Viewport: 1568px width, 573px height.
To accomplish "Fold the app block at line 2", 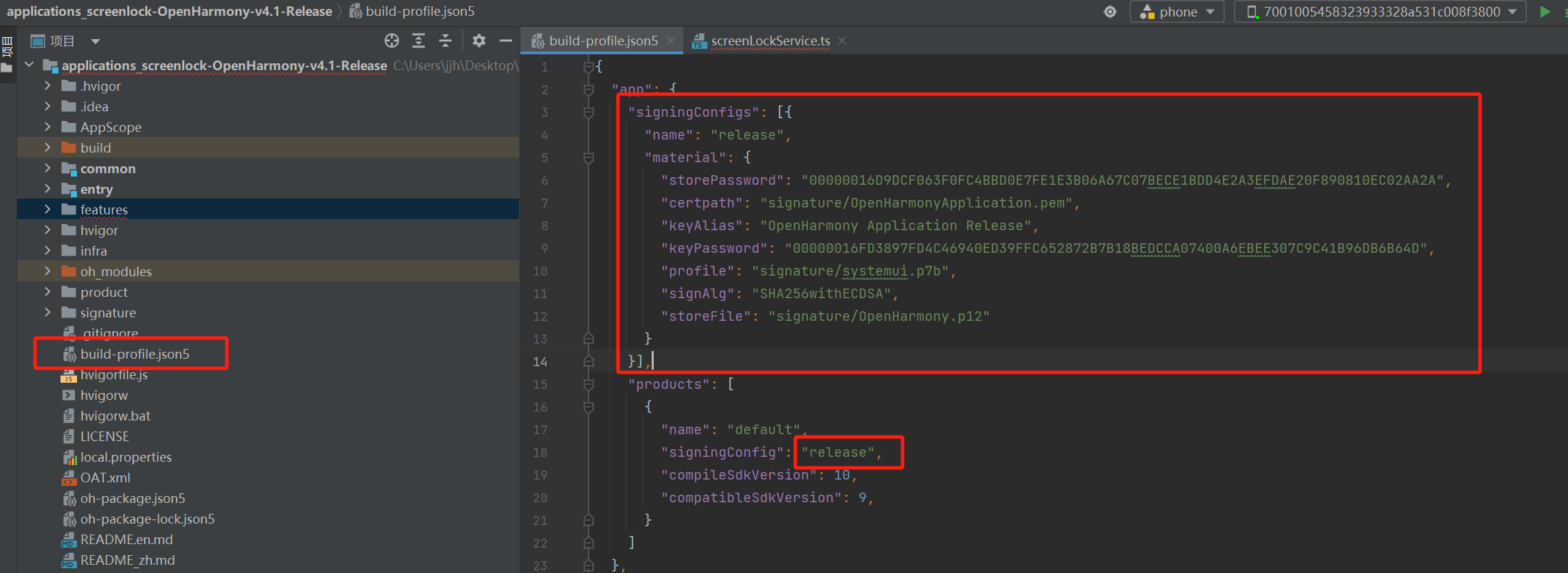I will point(588,89).
